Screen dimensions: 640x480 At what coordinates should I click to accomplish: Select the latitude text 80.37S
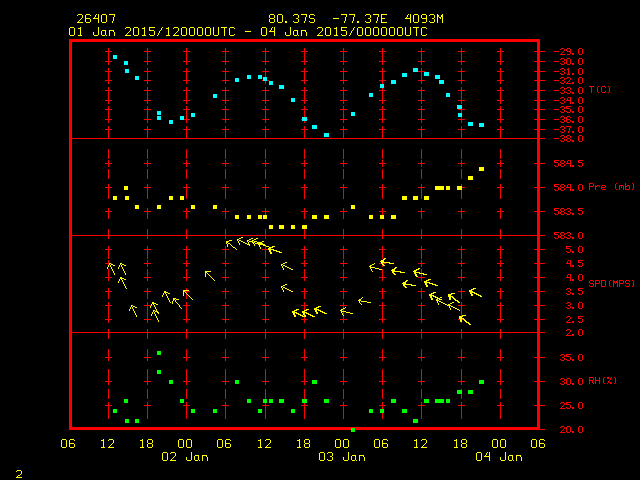[292, 19]
